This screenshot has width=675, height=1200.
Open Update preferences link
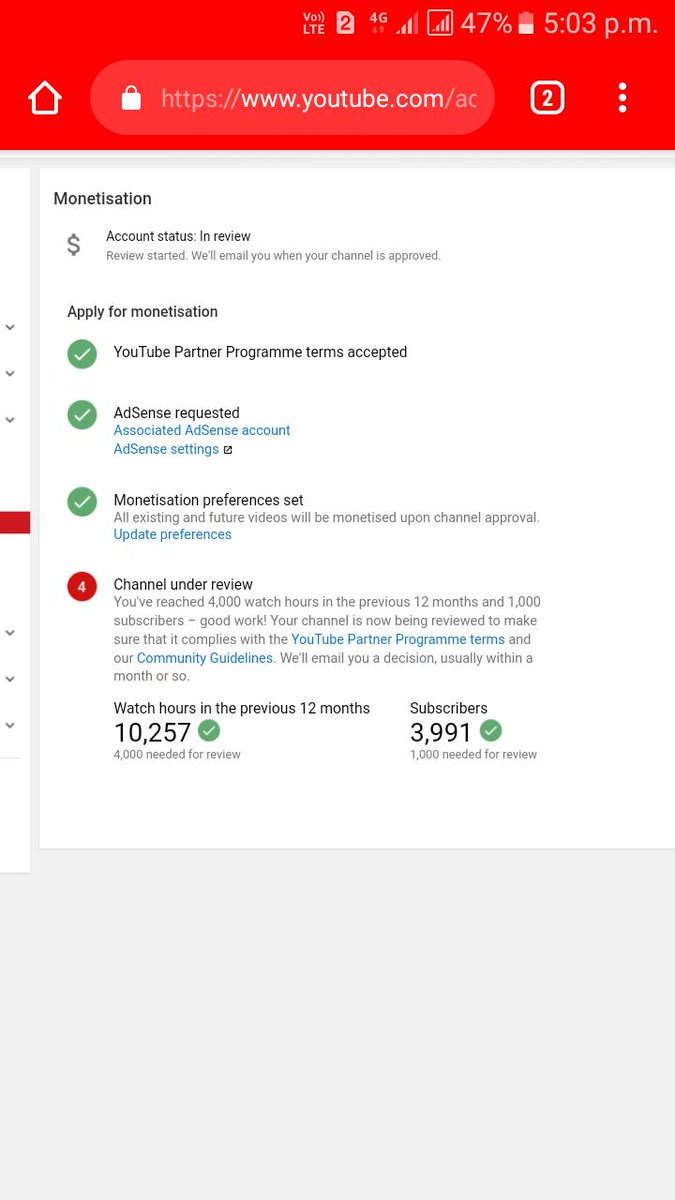click(x=172, y=534)
